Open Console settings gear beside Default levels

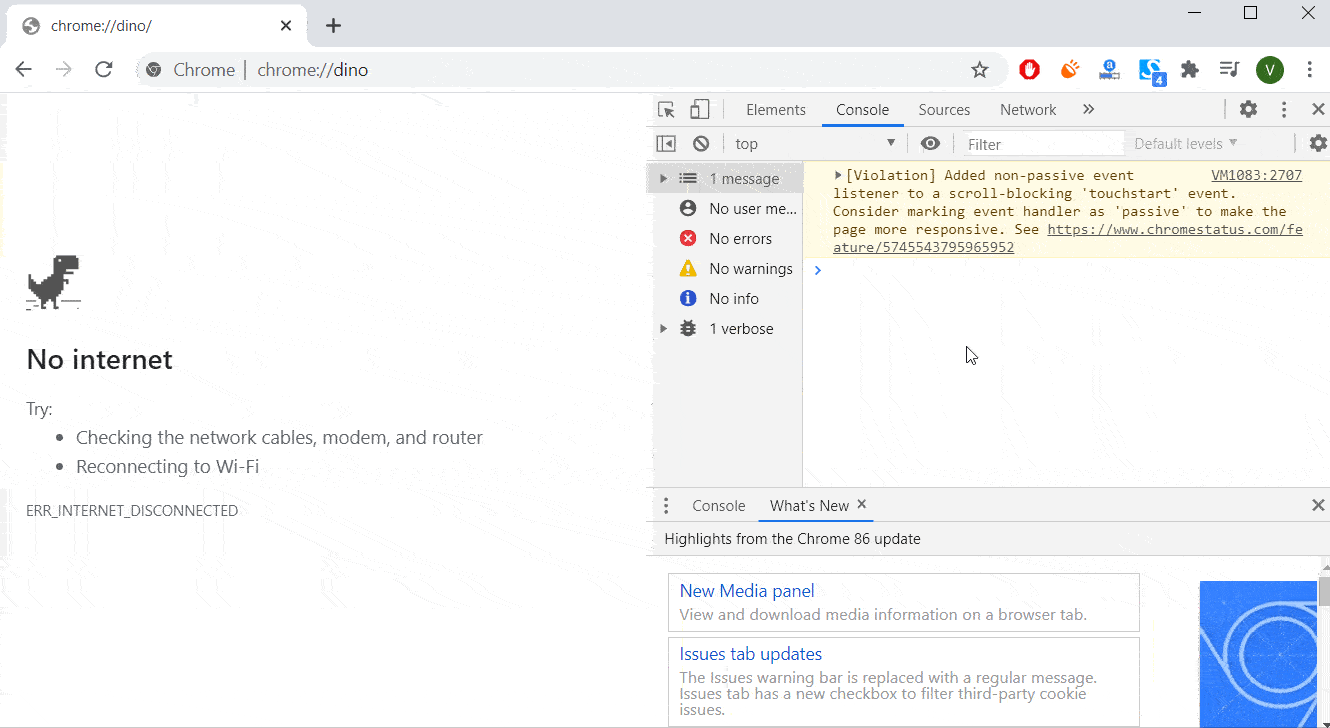pos(1318,144)
